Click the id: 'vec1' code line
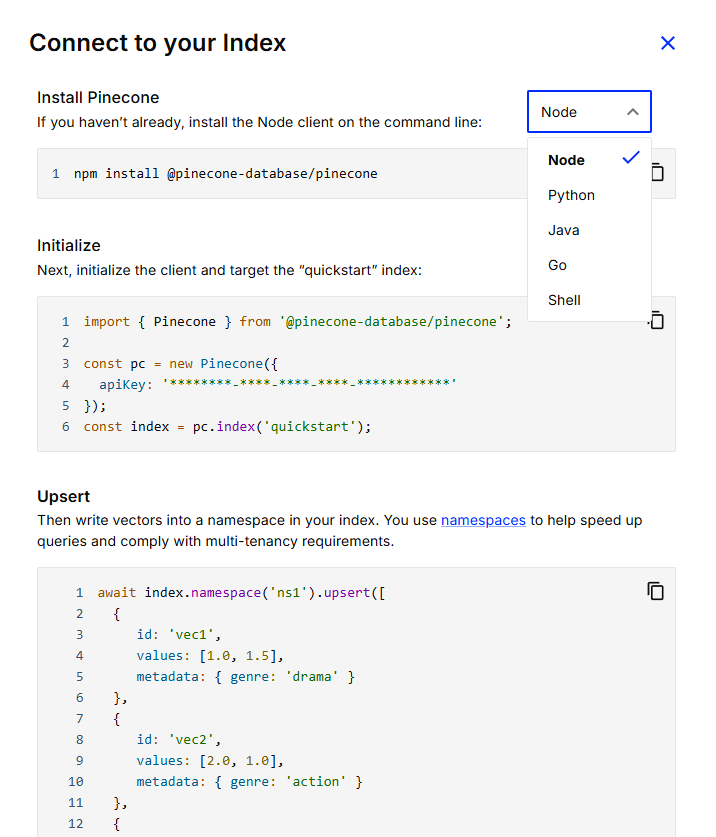Screen dimensions: 716x837 179,634
